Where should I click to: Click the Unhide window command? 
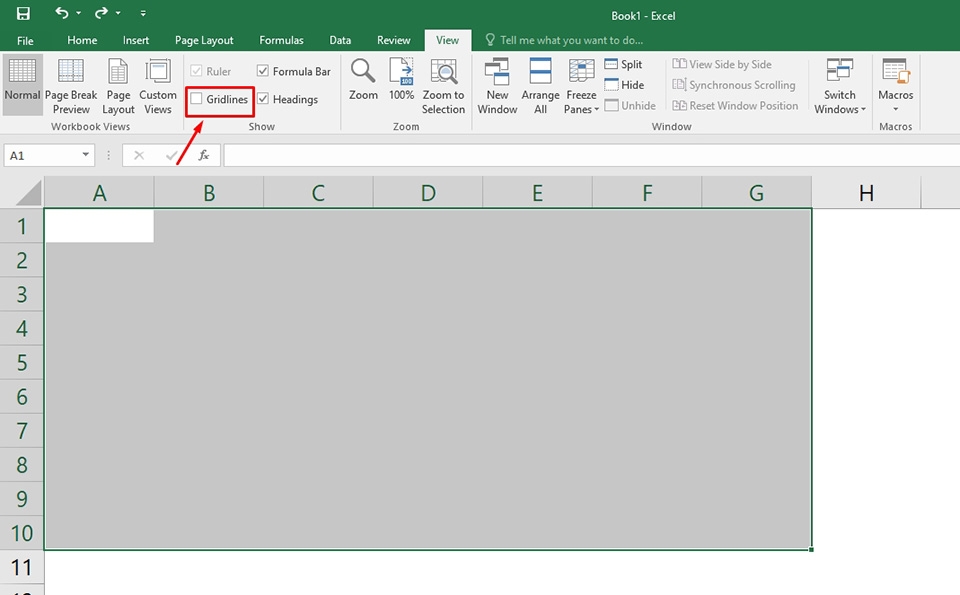[x=630, y=105]
